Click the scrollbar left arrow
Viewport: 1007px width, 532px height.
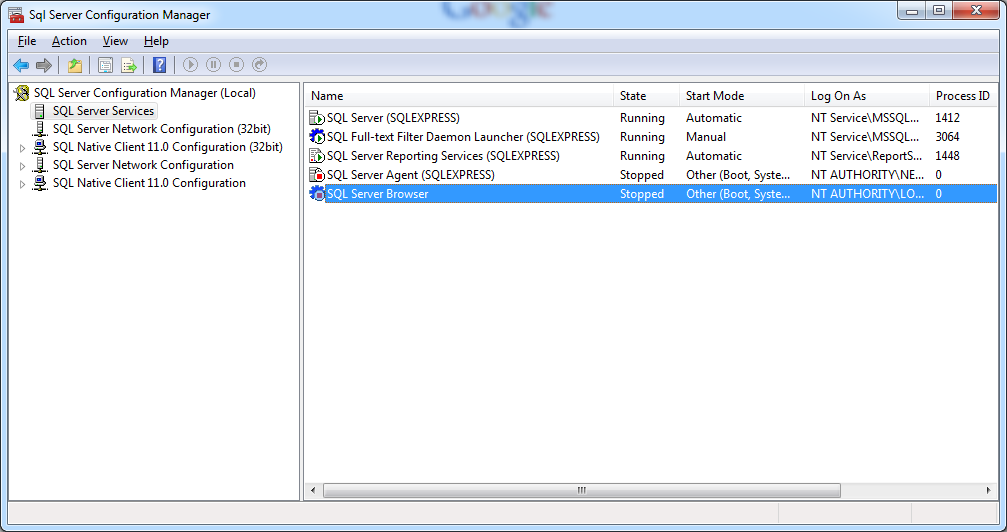[313, 490]
